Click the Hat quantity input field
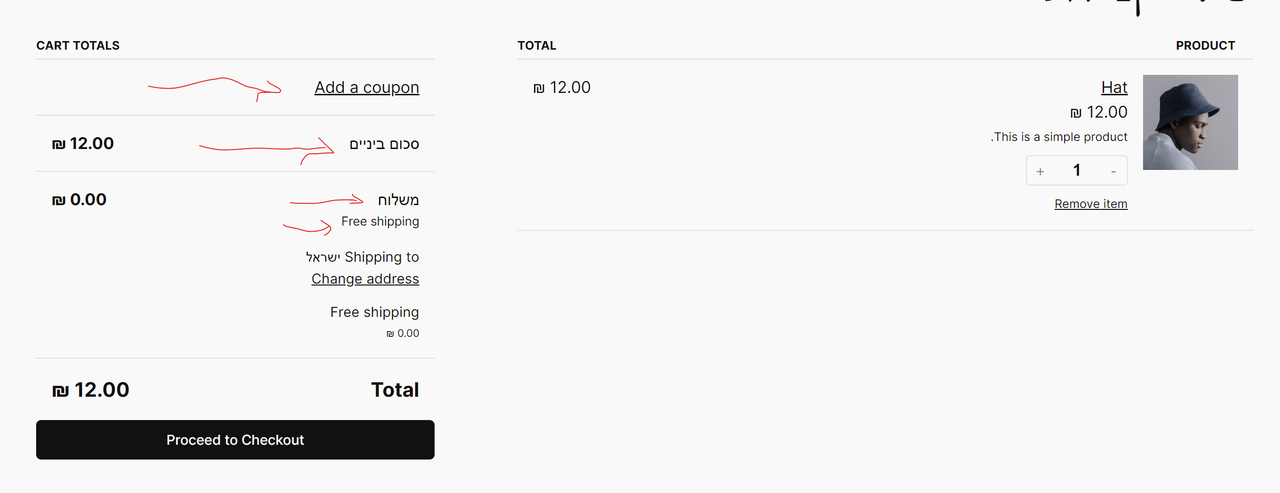 click(1077, 171)
